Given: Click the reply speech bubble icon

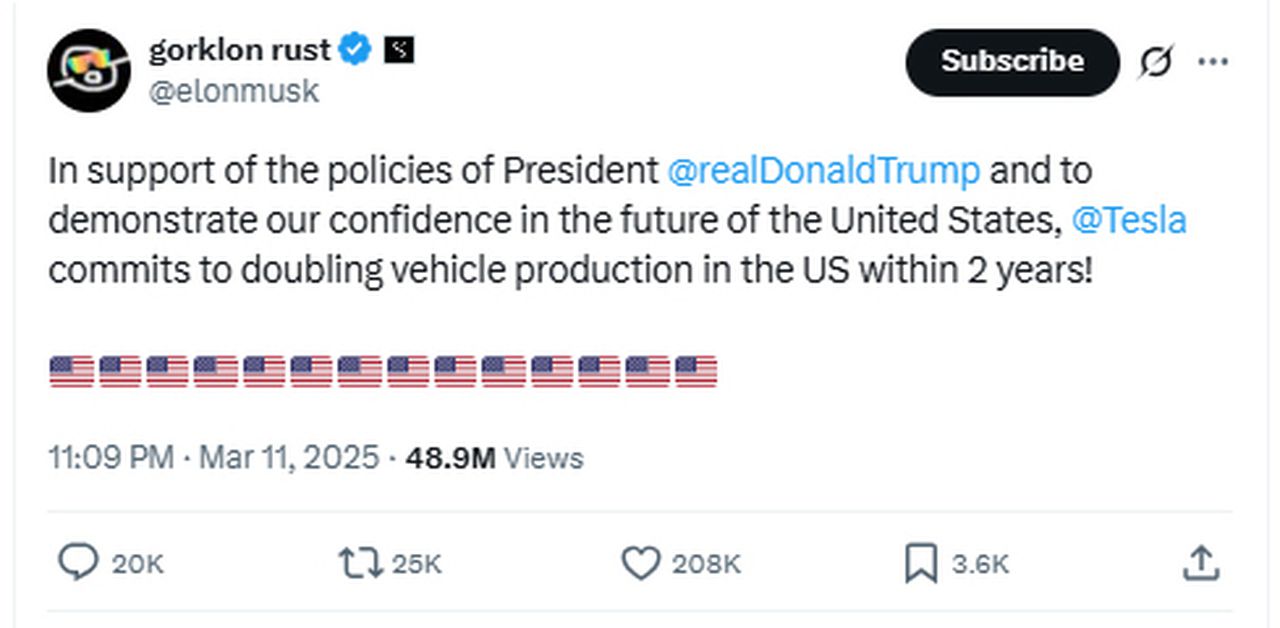Looking at the screenshot, I should [77, 563].
